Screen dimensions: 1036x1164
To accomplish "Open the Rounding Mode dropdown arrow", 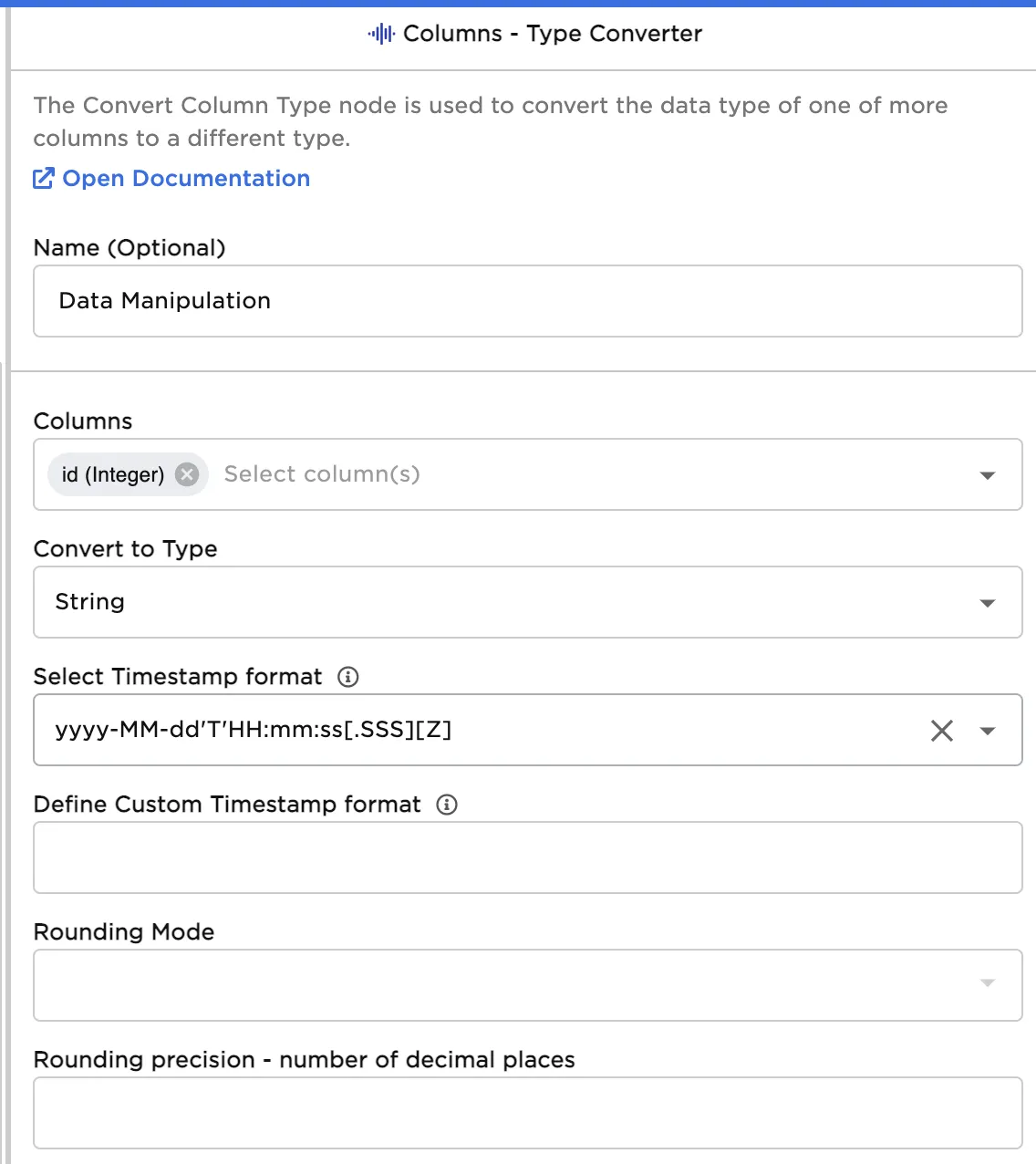I will 987,983.
